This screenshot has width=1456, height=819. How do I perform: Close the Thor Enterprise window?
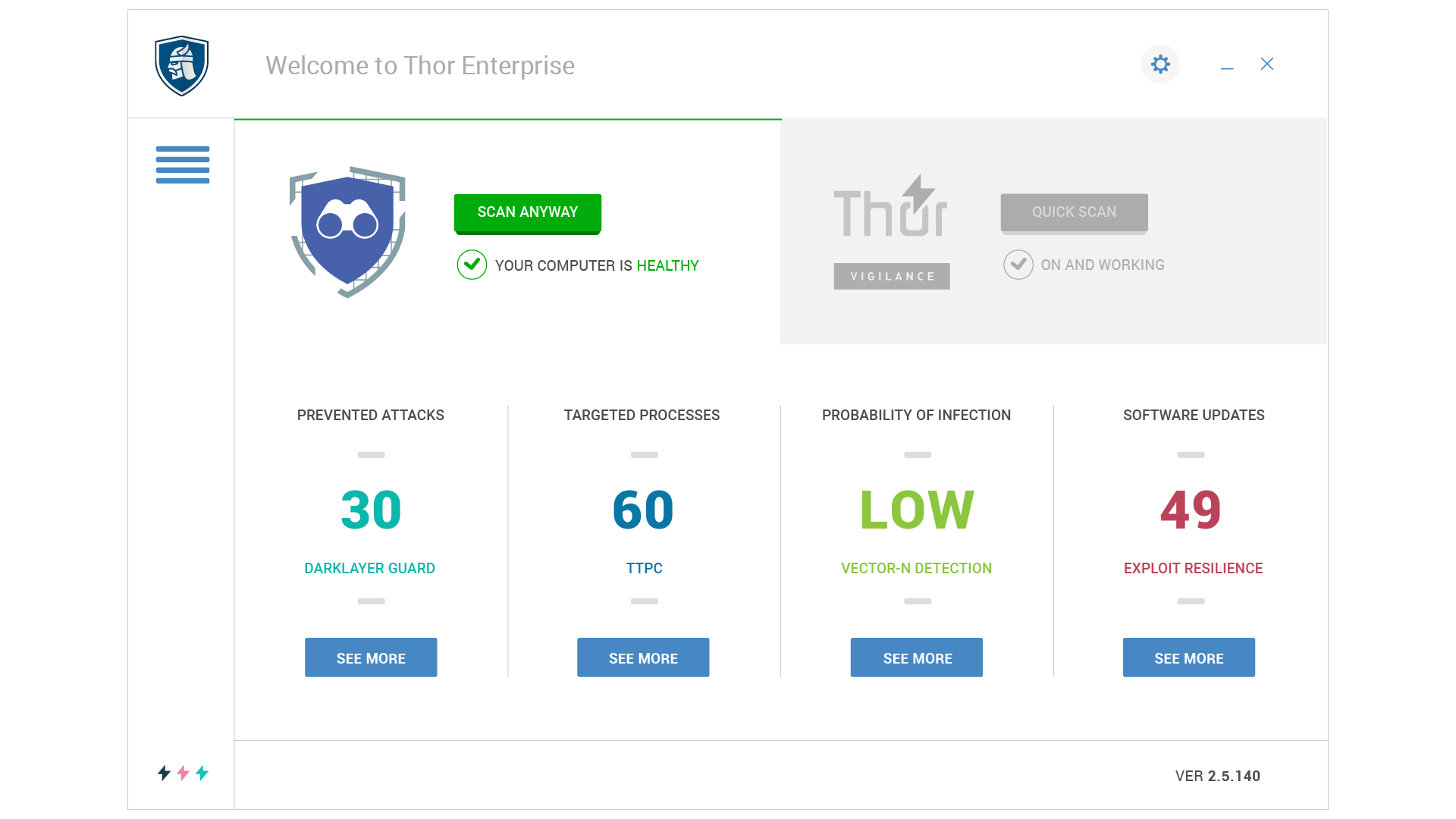[1267, 64]
